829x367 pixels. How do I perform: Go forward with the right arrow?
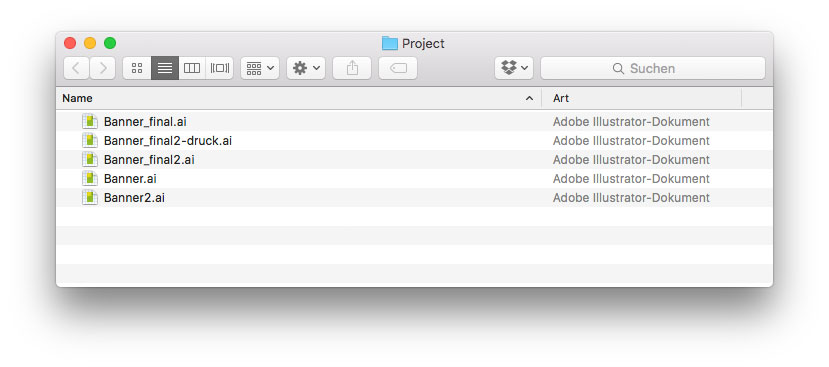click(x=103, y=68)
